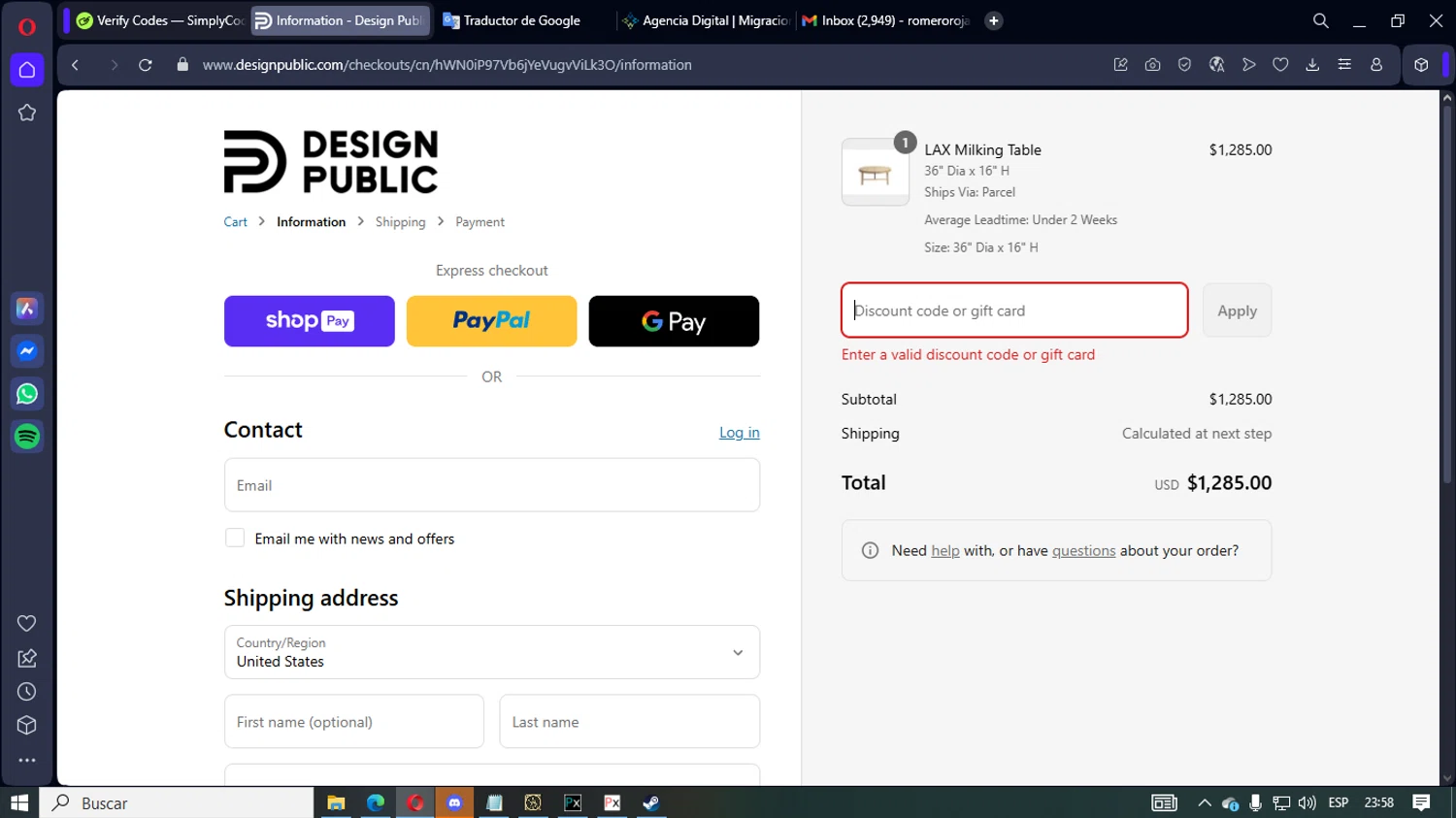Image resolution: width=1456 pixels, height=818 pixels.
Task: Open Microsoft Edge from the taskbar
Action: click(x=376, y=802)
